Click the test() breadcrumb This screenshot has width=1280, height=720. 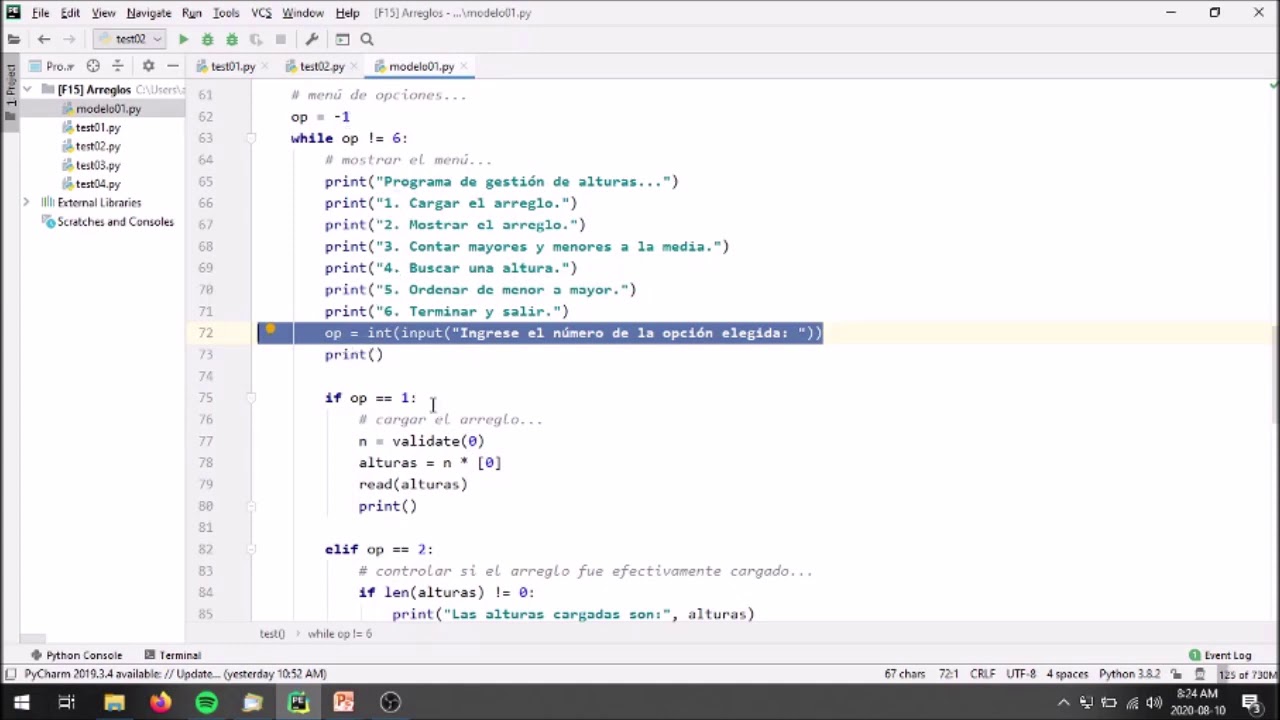[x=272, y=634]
